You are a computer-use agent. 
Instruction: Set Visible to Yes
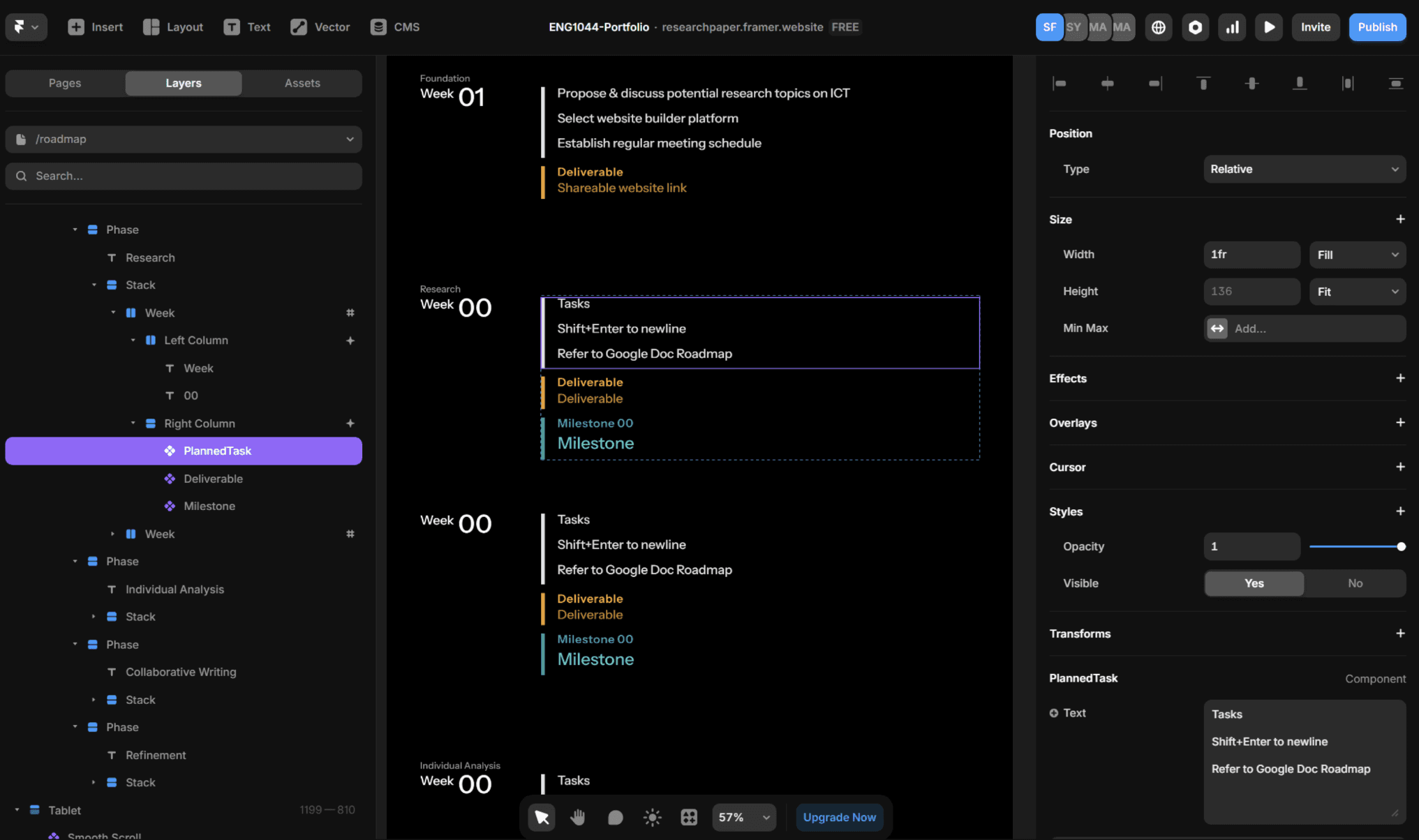coord(1254,583)
